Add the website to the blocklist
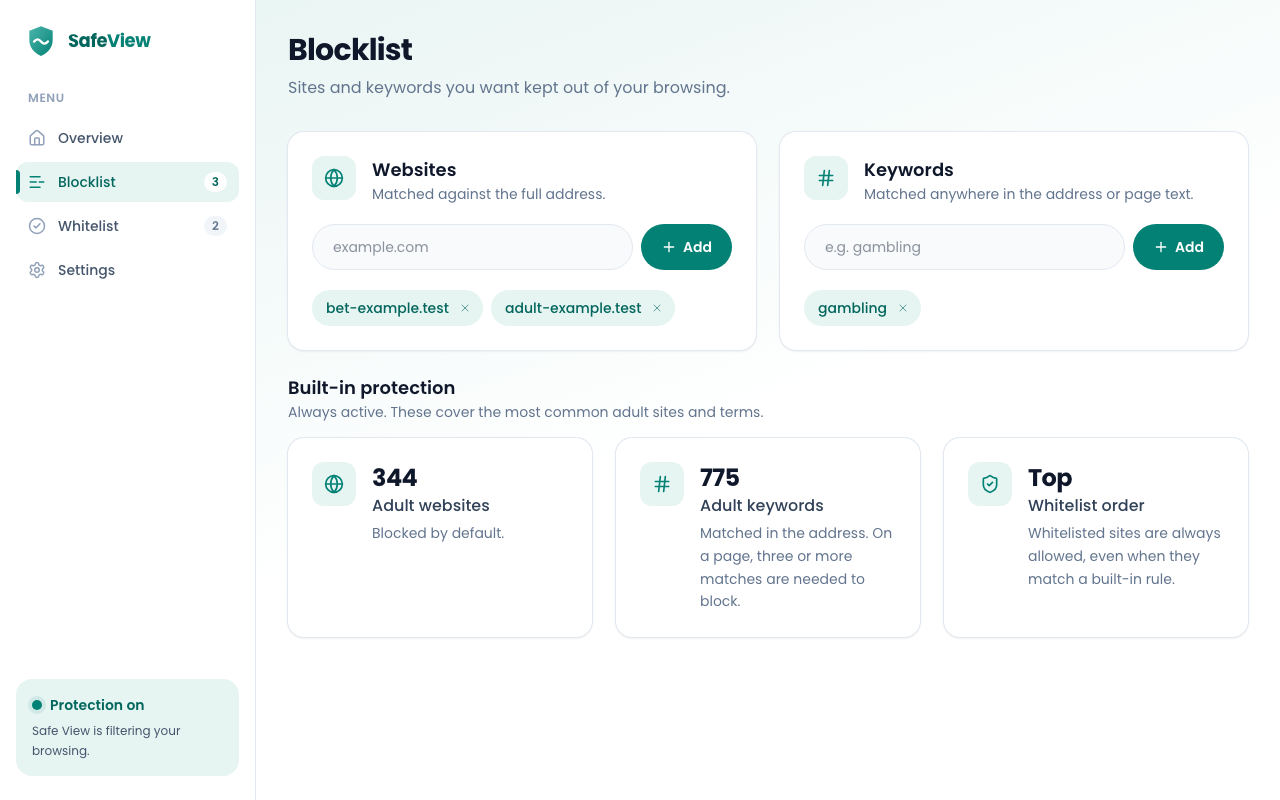Viewport: 1280px width, 800px height. coord(686,247)
